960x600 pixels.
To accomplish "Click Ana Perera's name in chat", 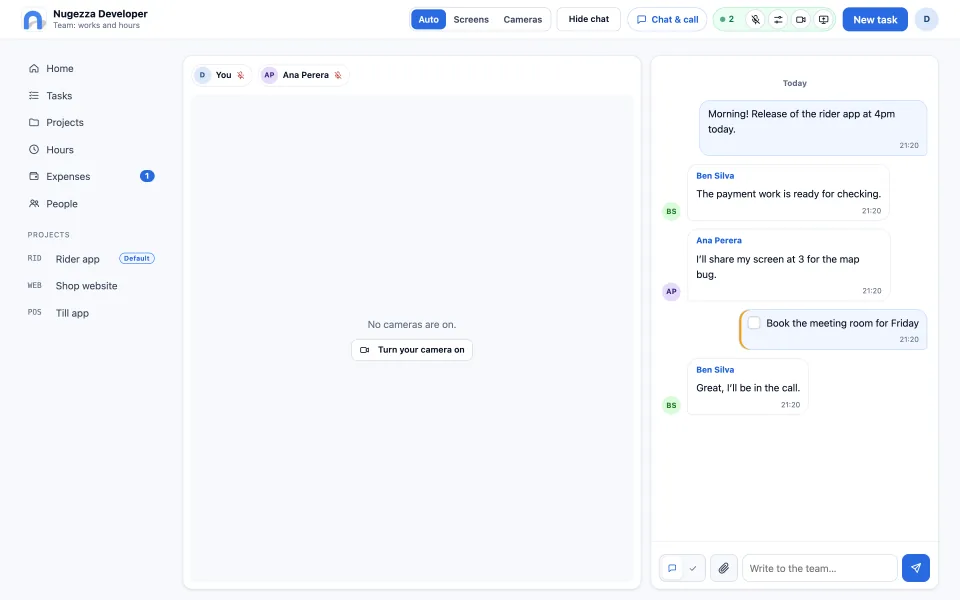I will pyautogui.click(x=719, y=241).
